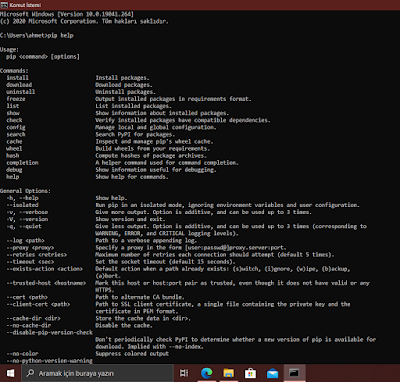Click the 'pip help' command text
400x382 pixels.
point(61,35)
